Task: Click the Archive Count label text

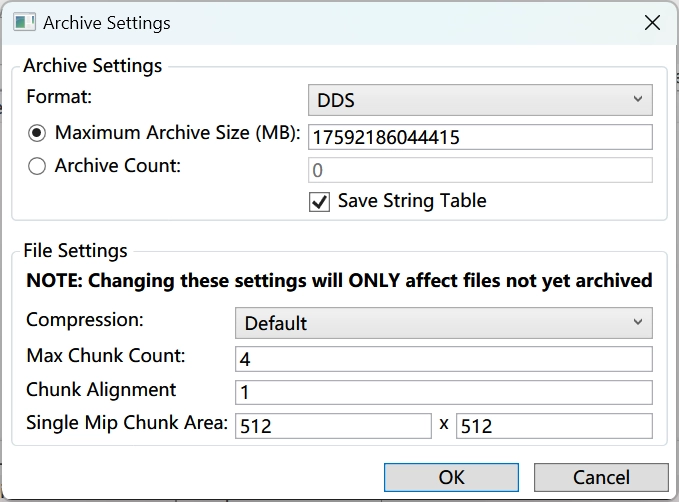Action: [118, 166]
